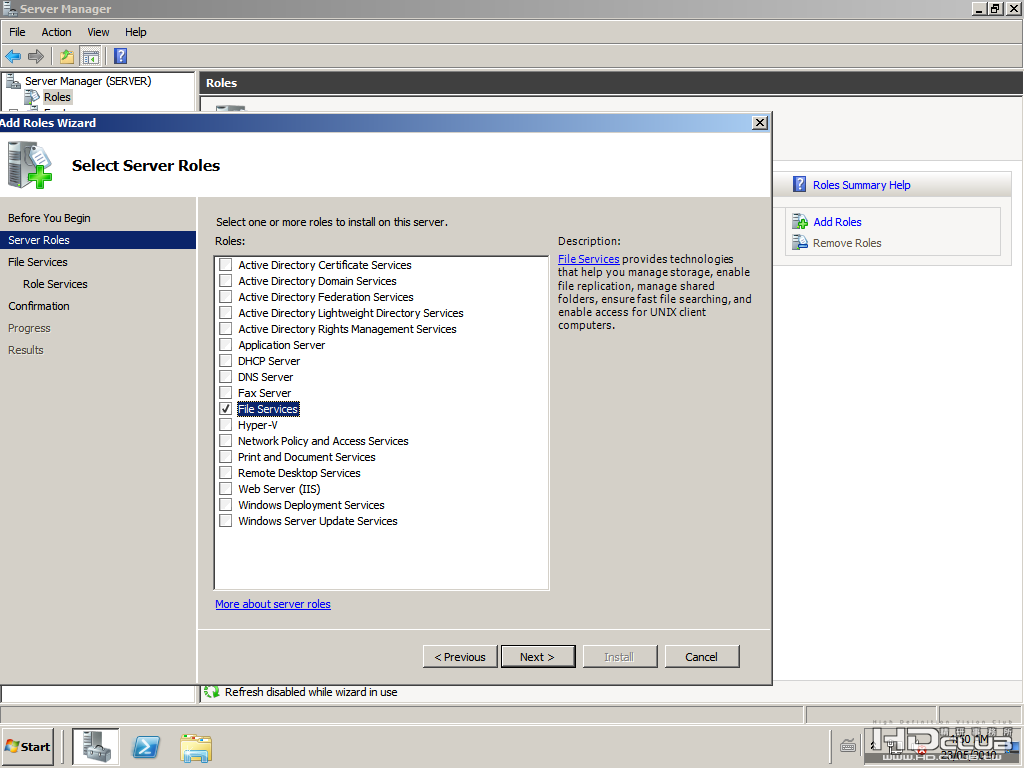Check the Hyper-V role
1024x768 pixels.
point(225,424)
